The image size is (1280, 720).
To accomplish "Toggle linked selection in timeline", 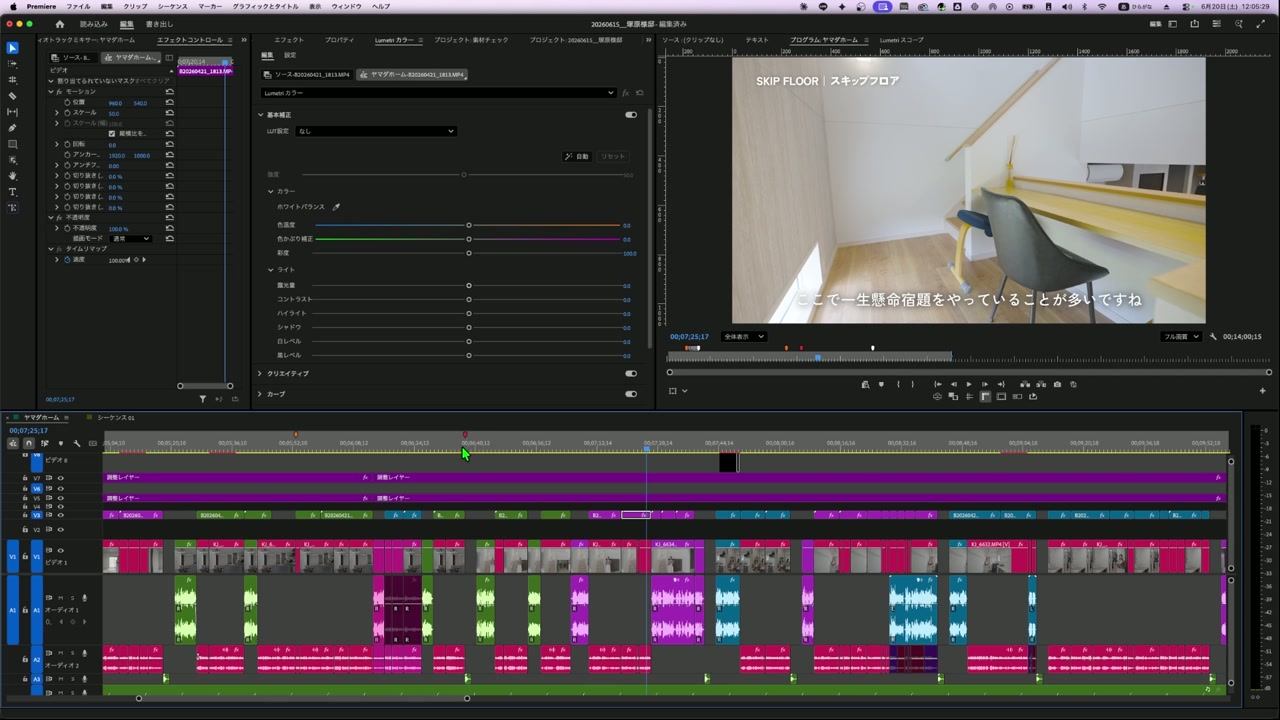I will coord(44,443).
